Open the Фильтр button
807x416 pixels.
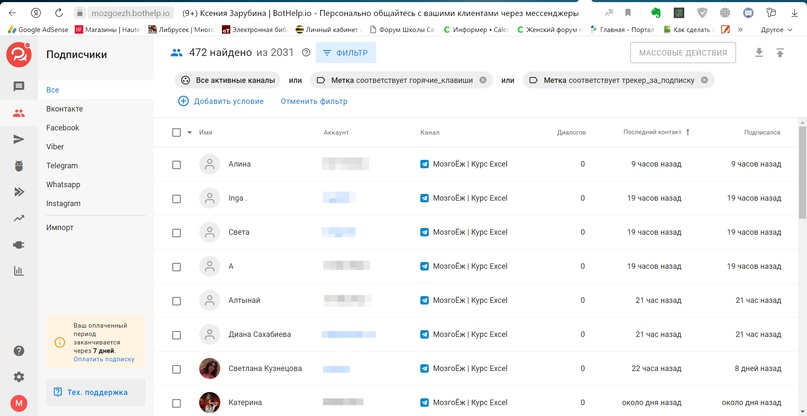point(345,53)
